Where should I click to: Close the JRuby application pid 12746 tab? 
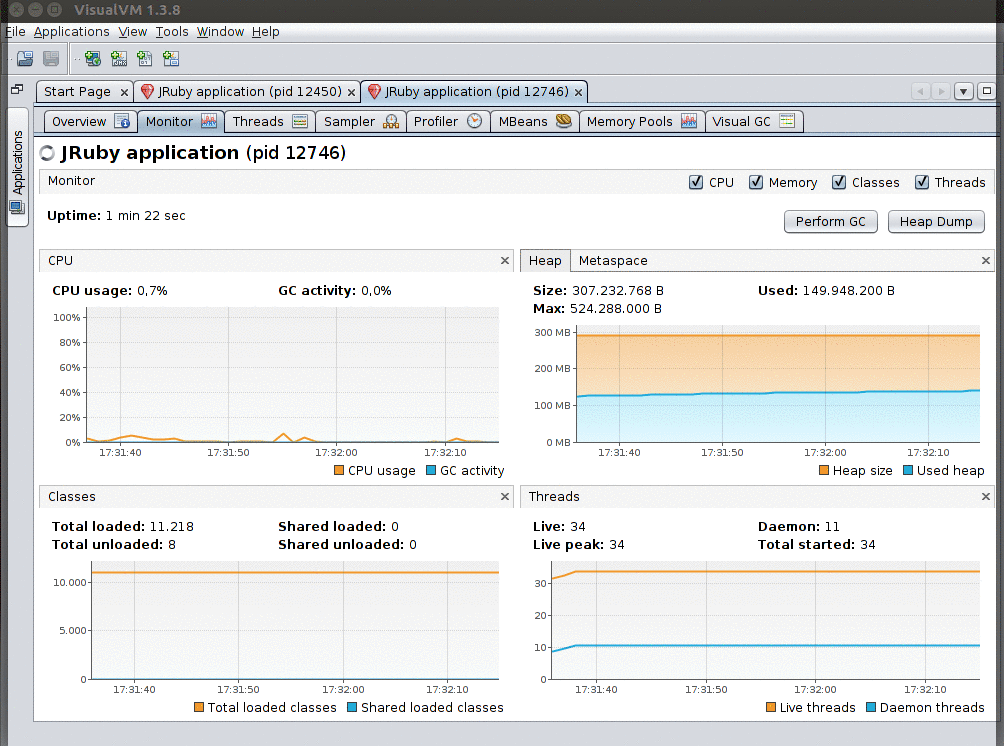tap(578, 93)
